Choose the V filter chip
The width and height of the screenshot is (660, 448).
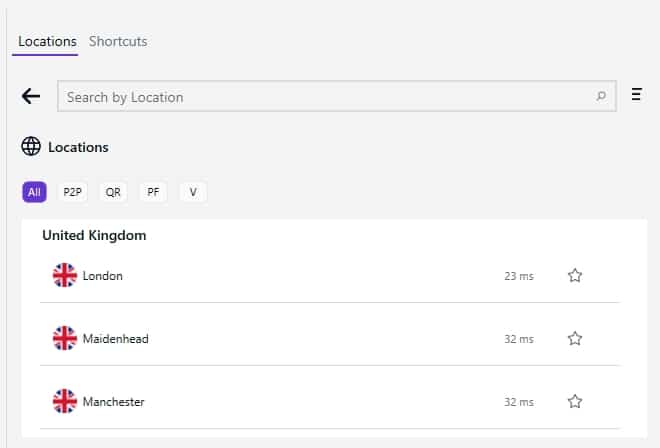click(193, 192)
